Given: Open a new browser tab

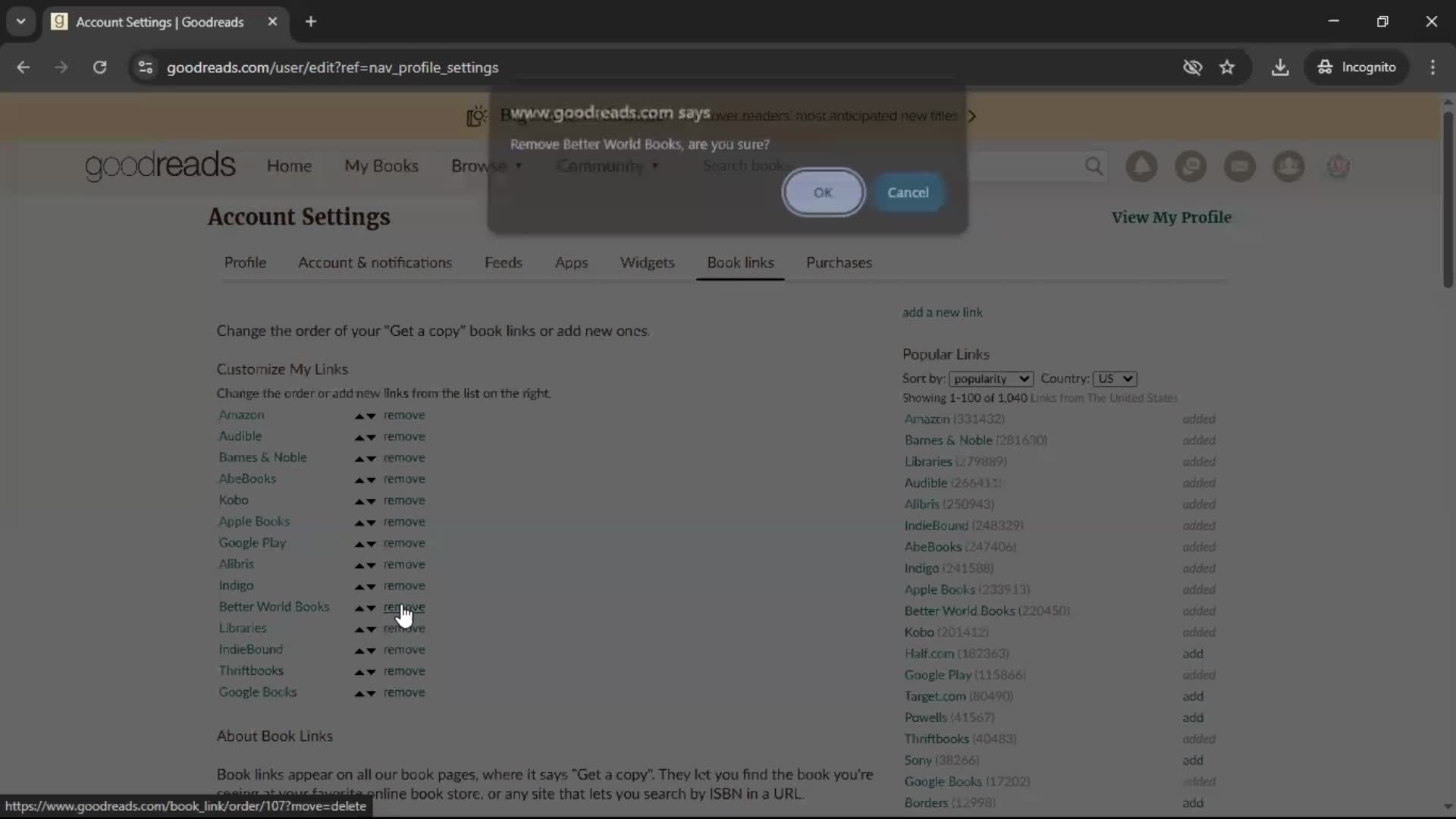Looking at the screenshot, I should pyautogui.click(x=311, y=21).
